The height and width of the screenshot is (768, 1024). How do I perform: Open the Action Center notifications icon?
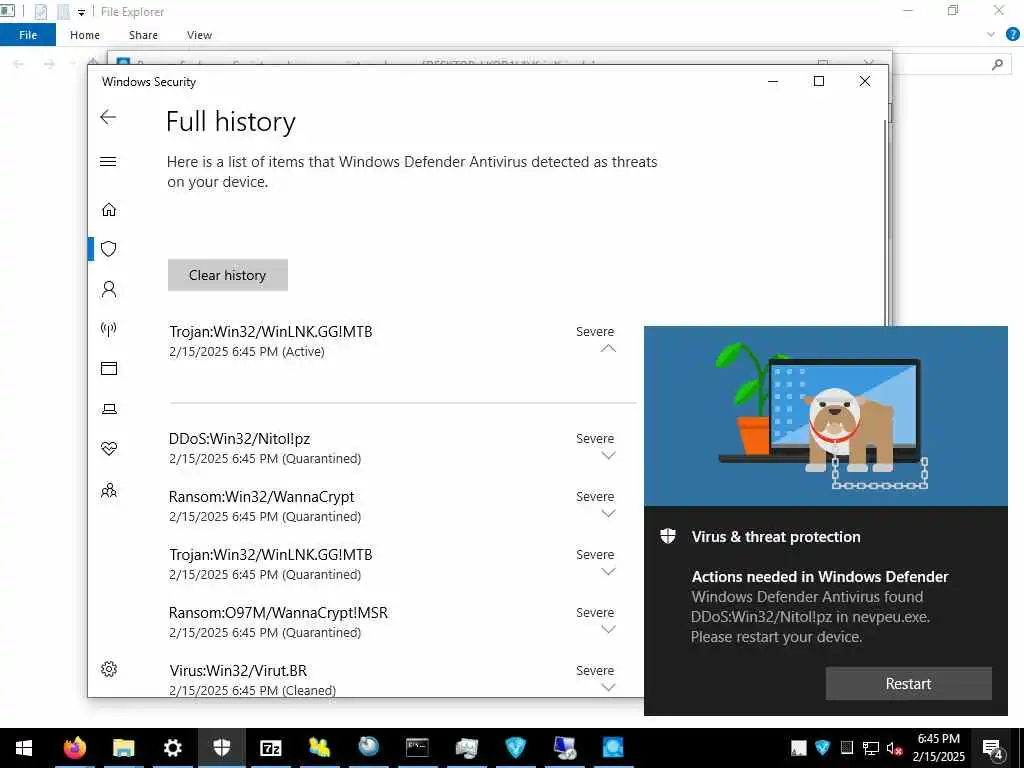pyautogui.click(x=993, y=749)
